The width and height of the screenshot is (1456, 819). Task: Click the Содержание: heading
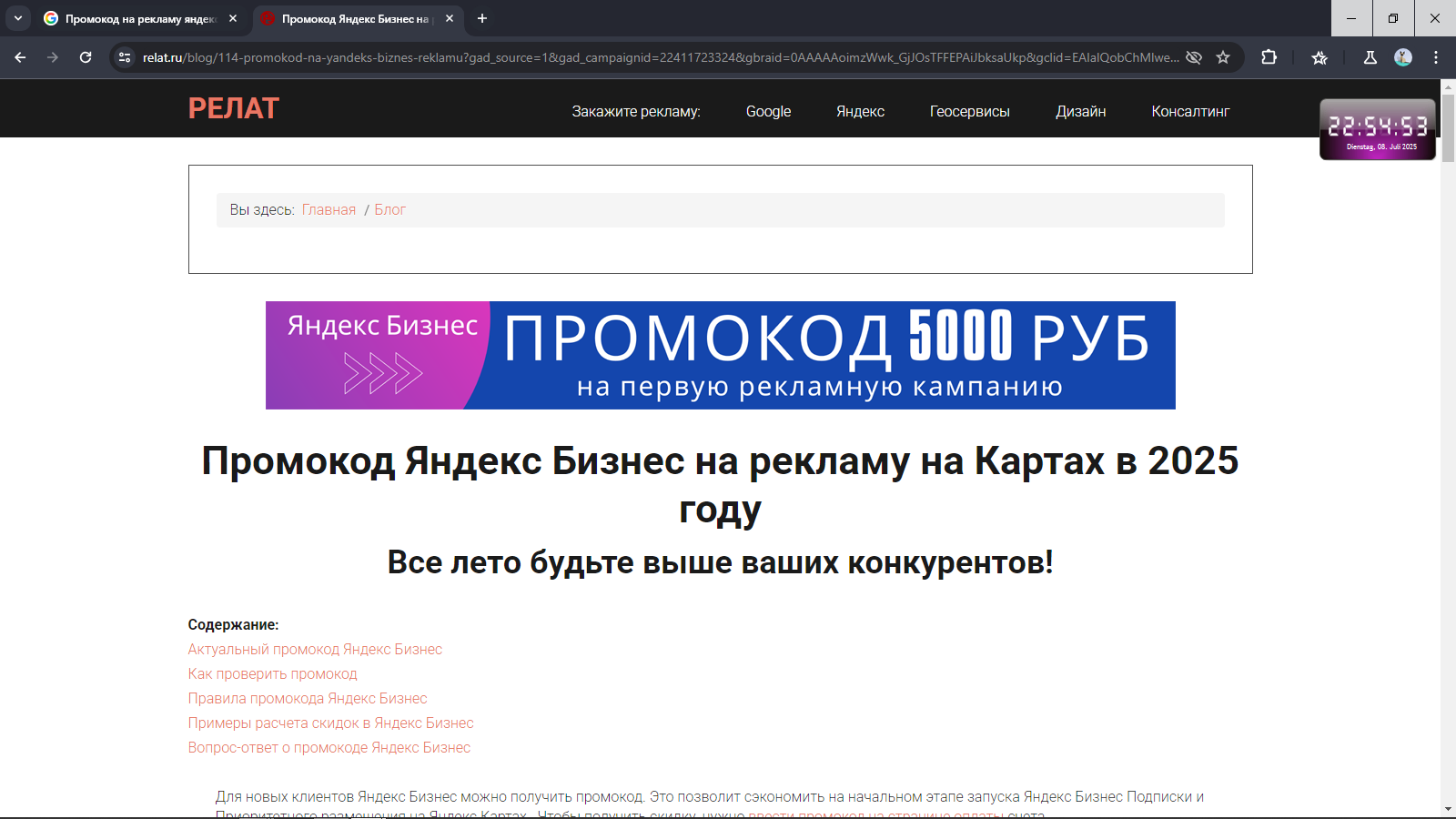(x=233, y=624)
